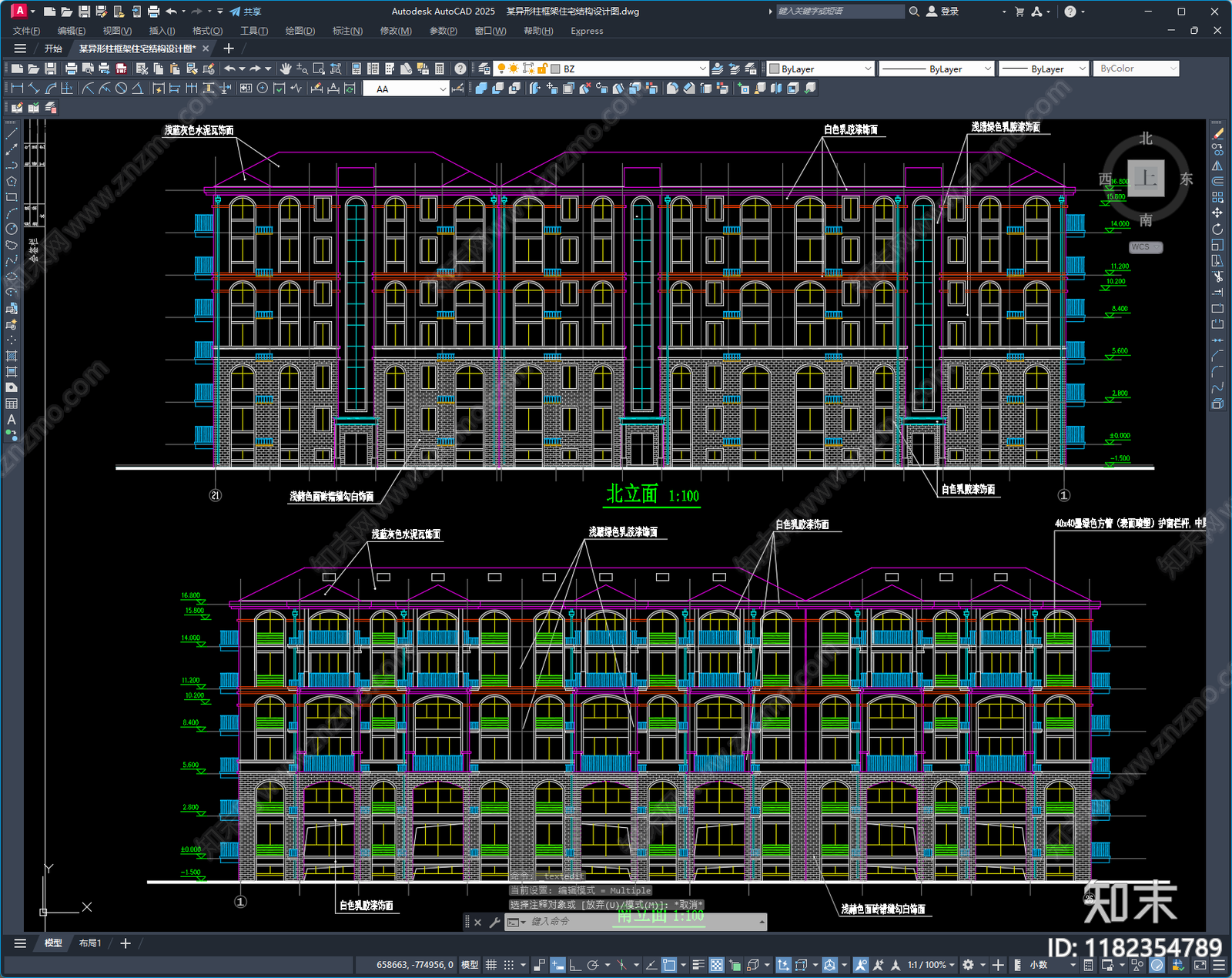Toggle Ortho mode in status bar
Image resolution: width=1232 pixels, height=978 pixels.
(574, 965)
